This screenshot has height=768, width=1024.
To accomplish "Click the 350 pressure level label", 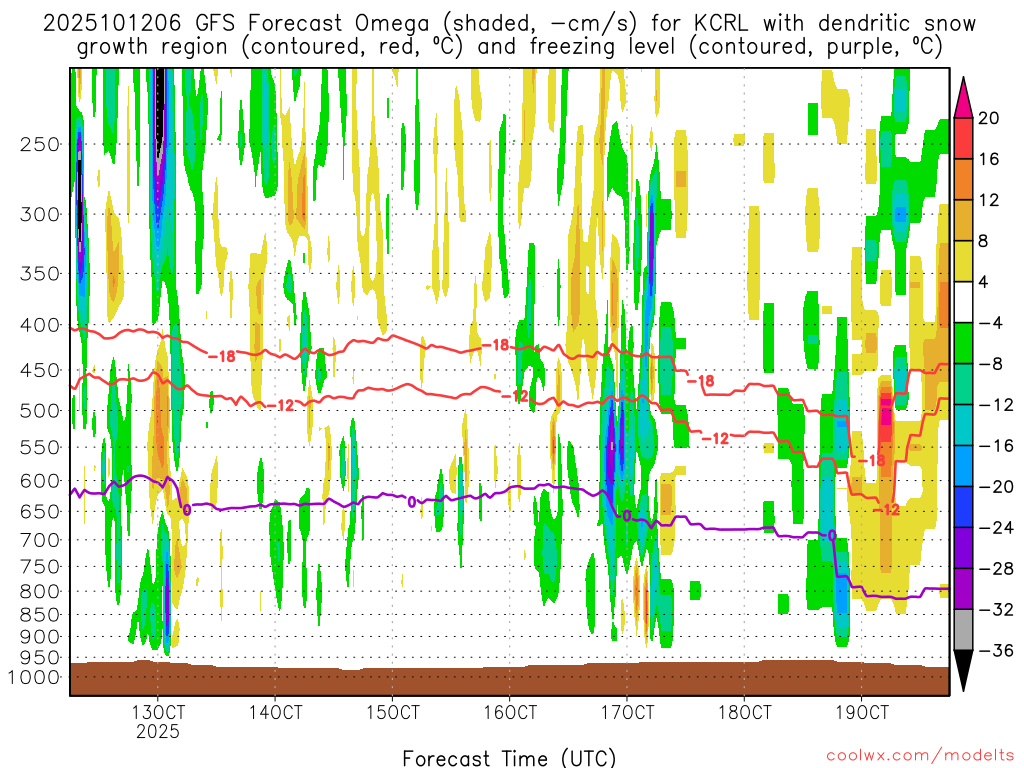I will coord(40,274).
